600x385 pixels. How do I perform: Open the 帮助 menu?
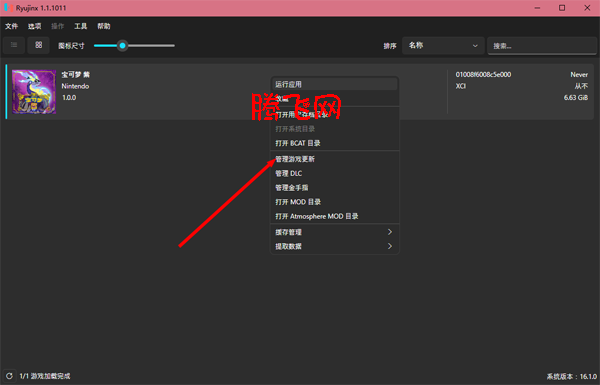(x=104, y=26)
